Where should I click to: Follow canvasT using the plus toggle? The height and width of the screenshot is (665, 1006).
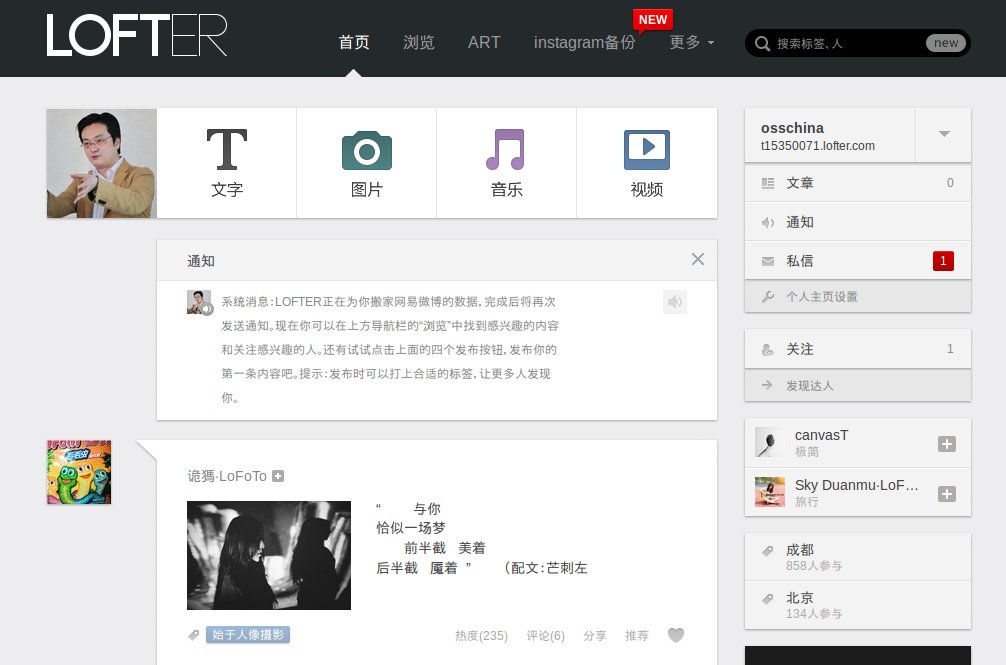(946, 444)
